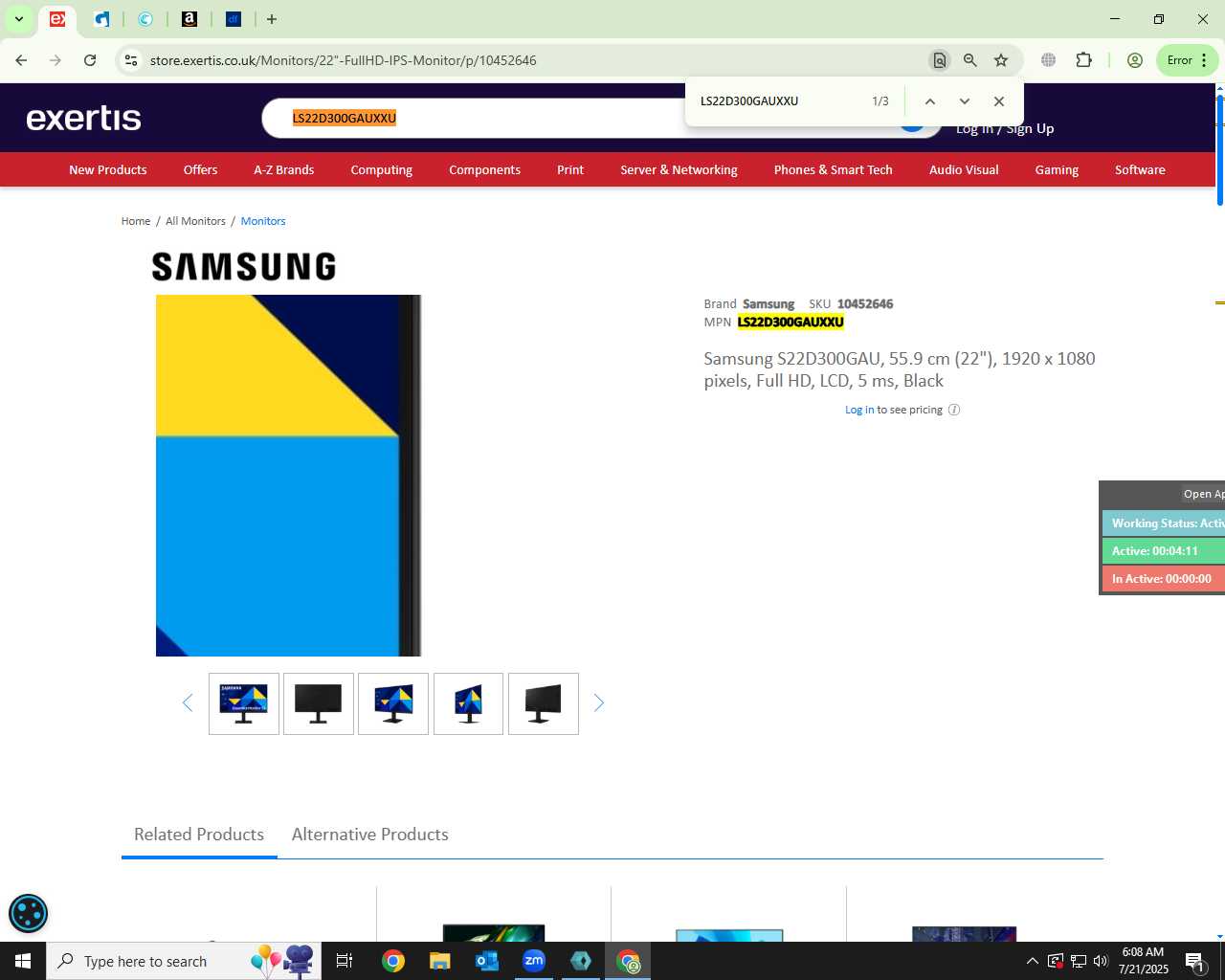Open Log In / Sign Up

click(1005, 129)
